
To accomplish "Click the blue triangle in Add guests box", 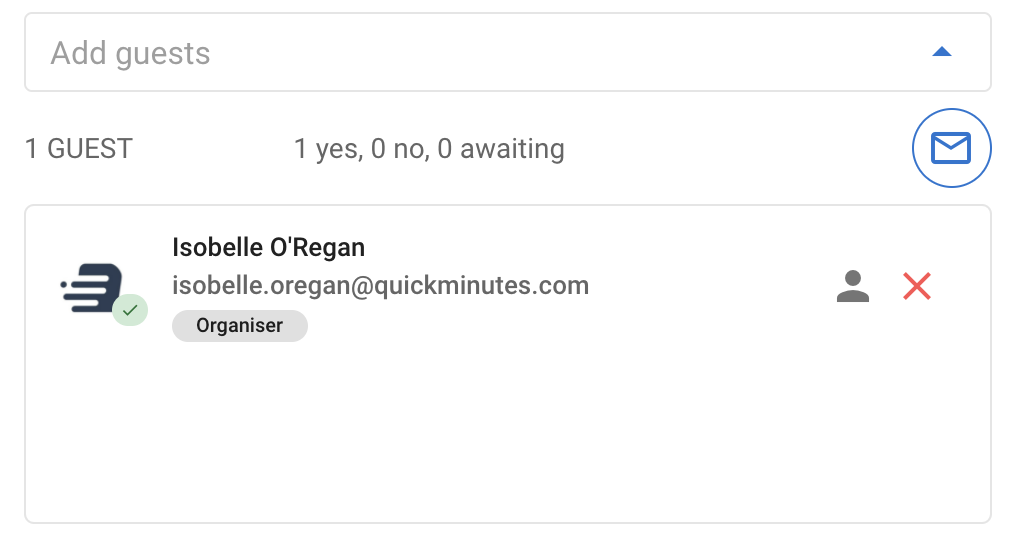I will 941,52.
